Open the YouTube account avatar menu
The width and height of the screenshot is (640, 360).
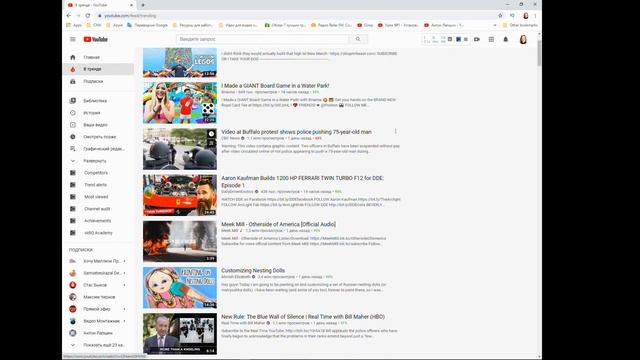coord(523,39)
